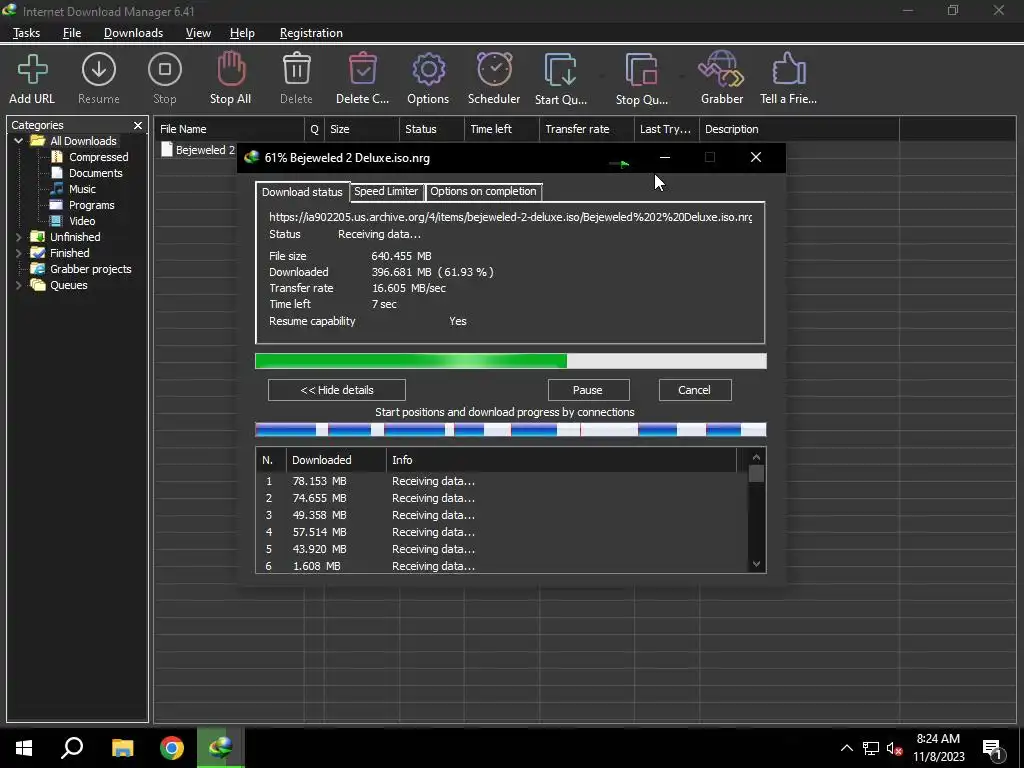Select the All Downloads folder
This screenshot has width=1024, height=768.
point(83,141)
